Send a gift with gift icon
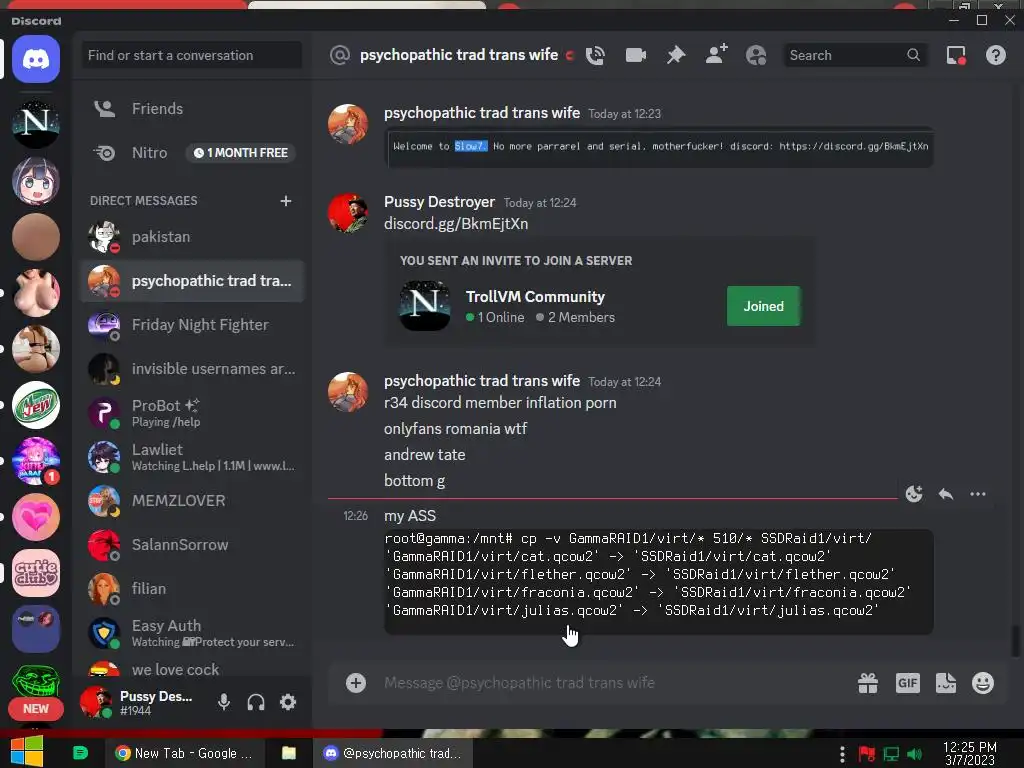Viewport: 1024px width, 768px height. point(868,683)
